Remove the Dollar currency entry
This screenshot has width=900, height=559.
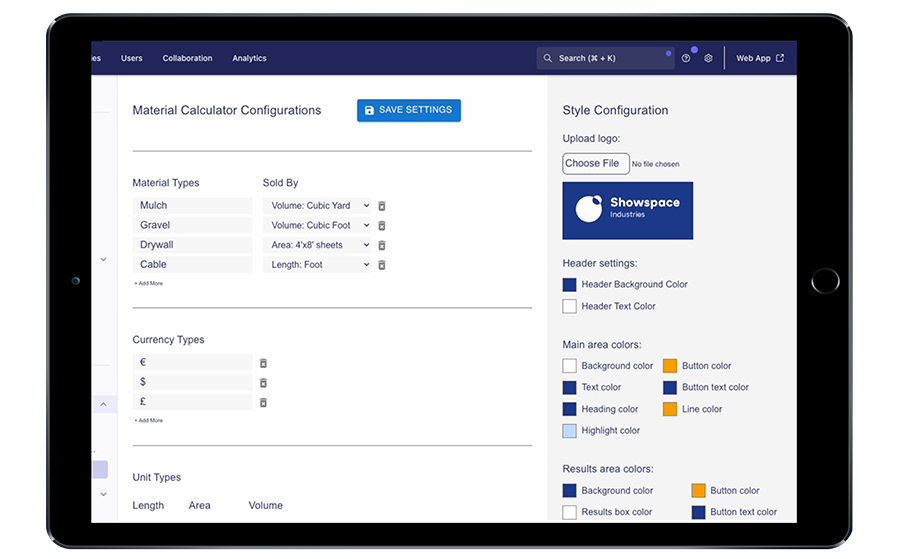pyautogui.click(x=263, y=383)
